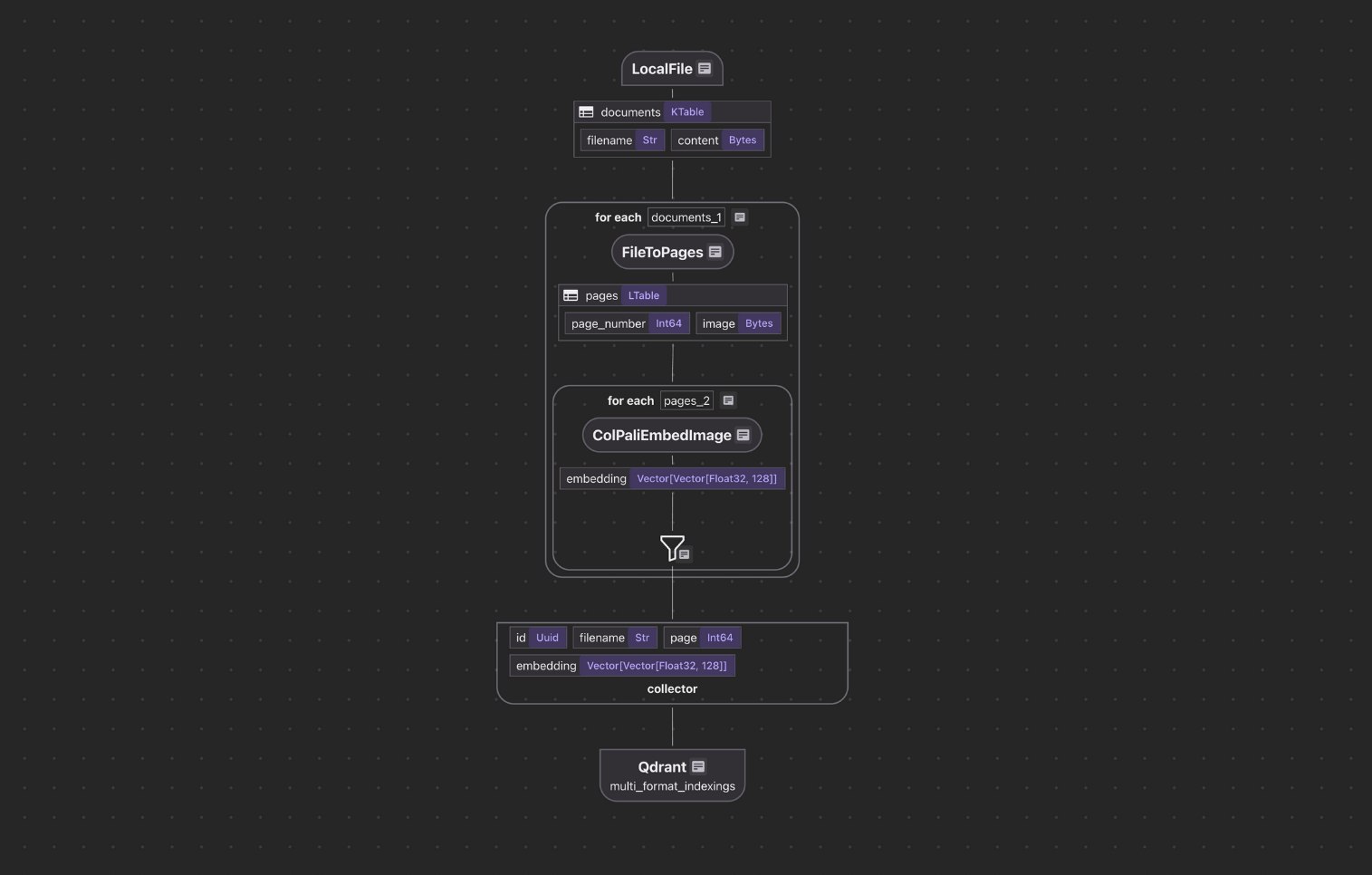The image size is (1372, 875).
Task: Click the pages_2 scope name box
Action: tap(686, 400)
